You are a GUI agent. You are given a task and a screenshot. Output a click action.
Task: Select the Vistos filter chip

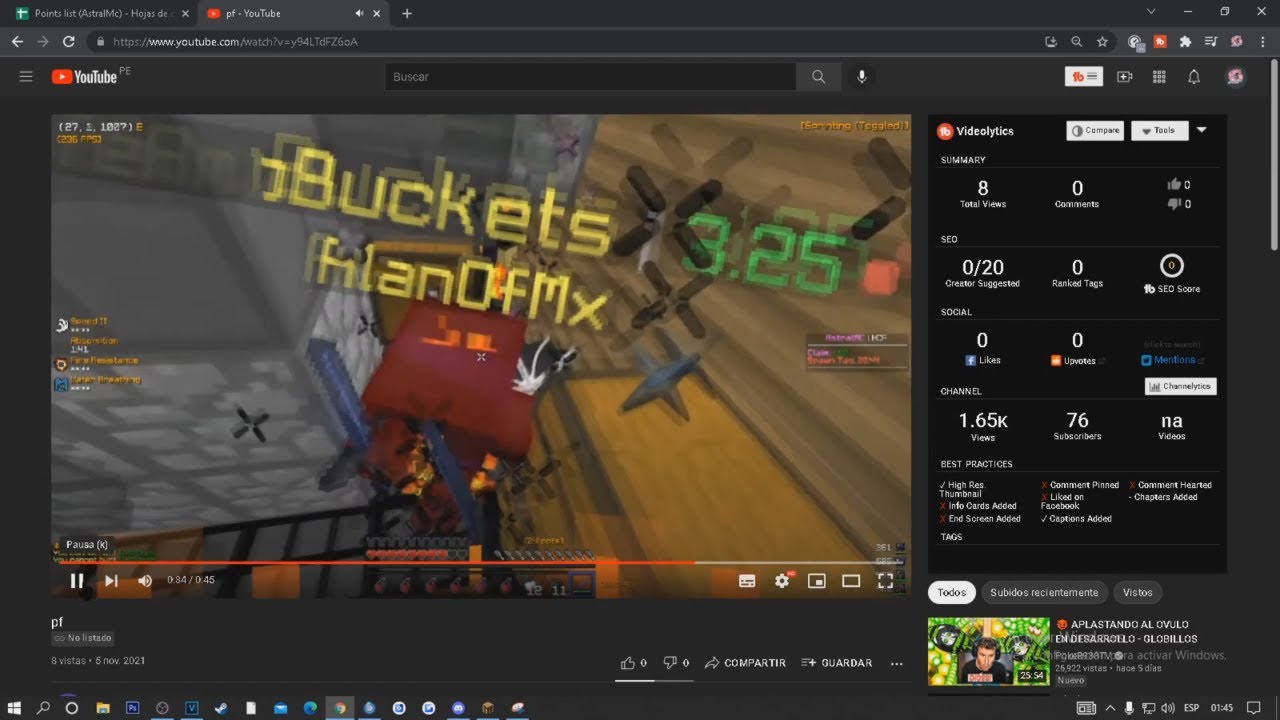pyautogui.click(x=1137, y=592)
